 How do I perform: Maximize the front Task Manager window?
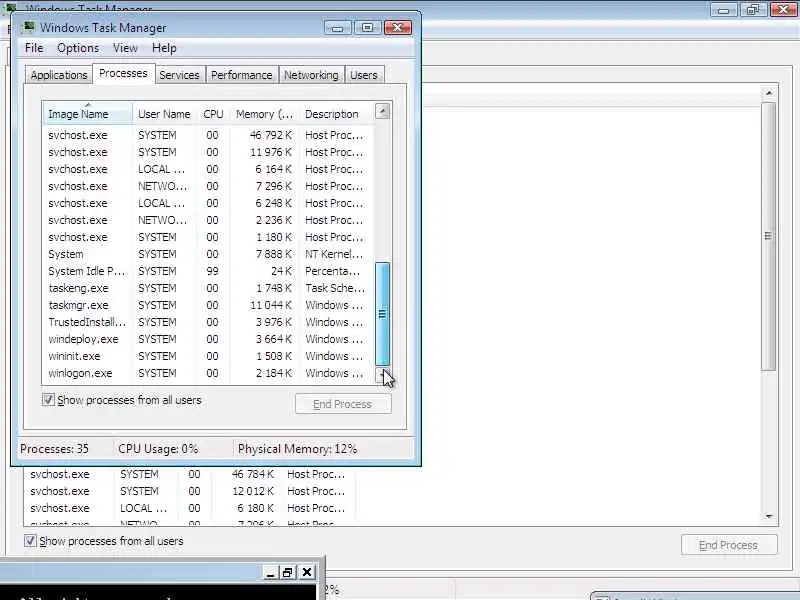pyautogui.click(x=367, y=28)
